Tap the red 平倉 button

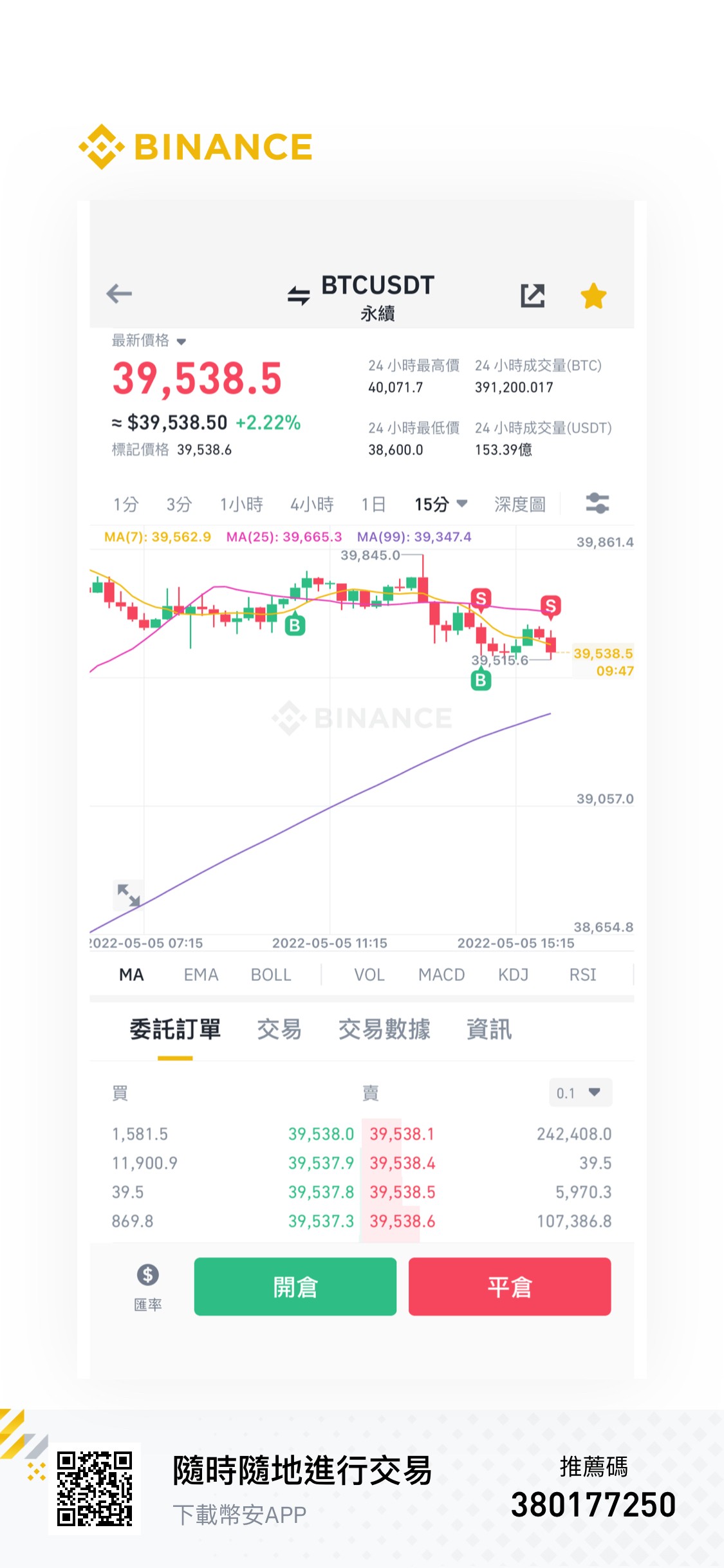[510, 1287]
